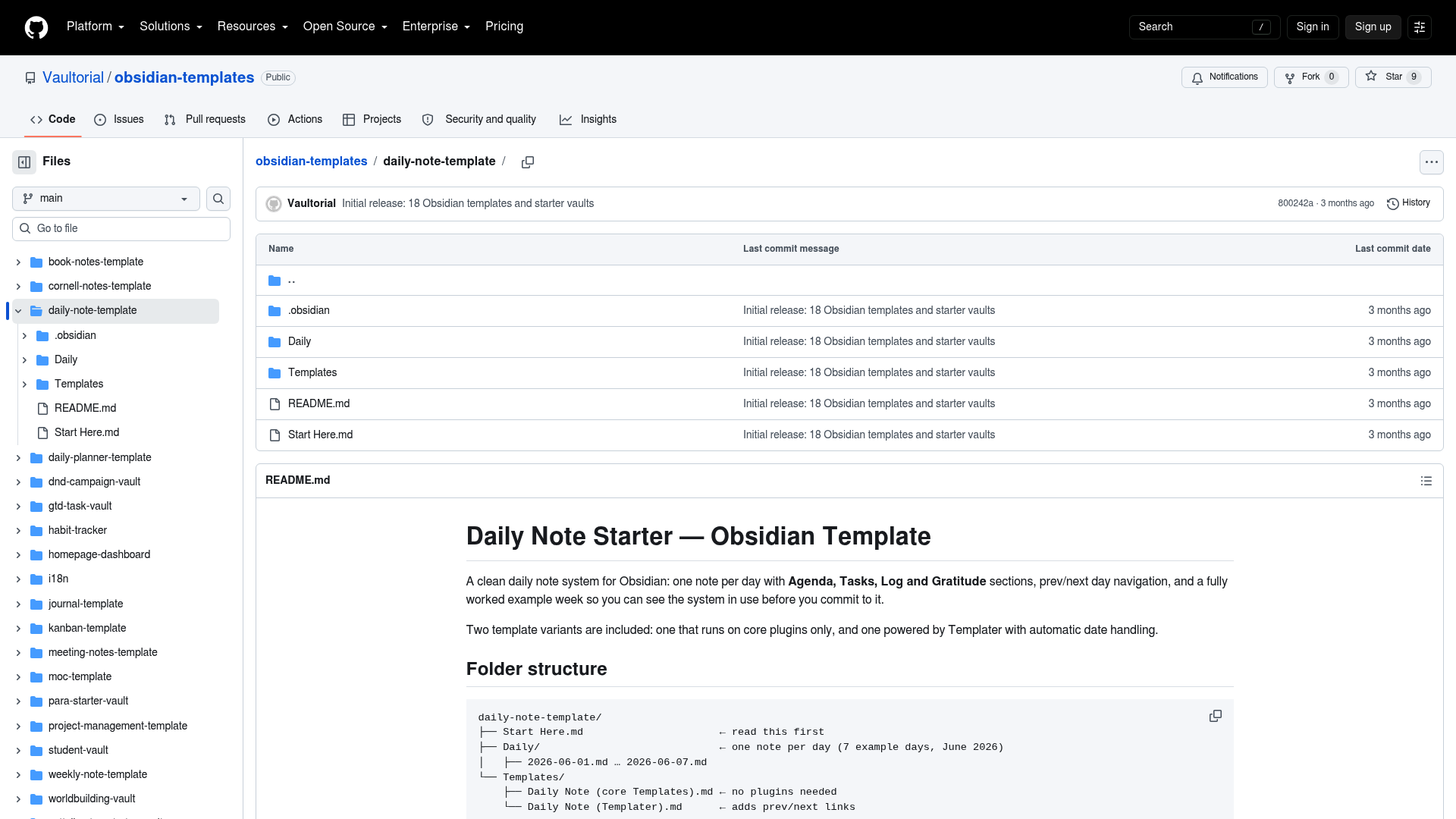Open the .obsidian folder in file table
Image resolution: width=1456 pixels, height=819 pixels.
[309, 311]
